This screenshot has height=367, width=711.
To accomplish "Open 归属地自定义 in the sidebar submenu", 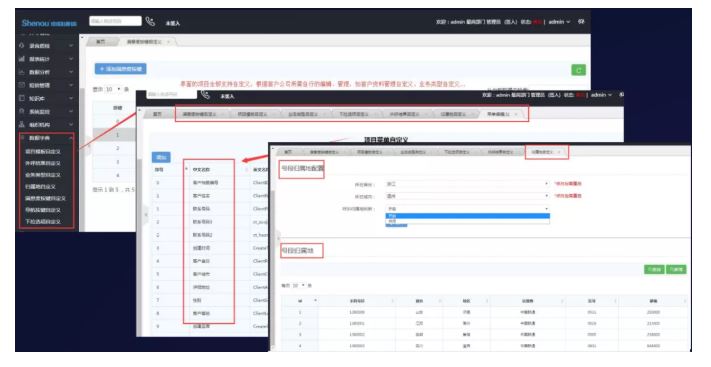I will [x=41, y=186].
